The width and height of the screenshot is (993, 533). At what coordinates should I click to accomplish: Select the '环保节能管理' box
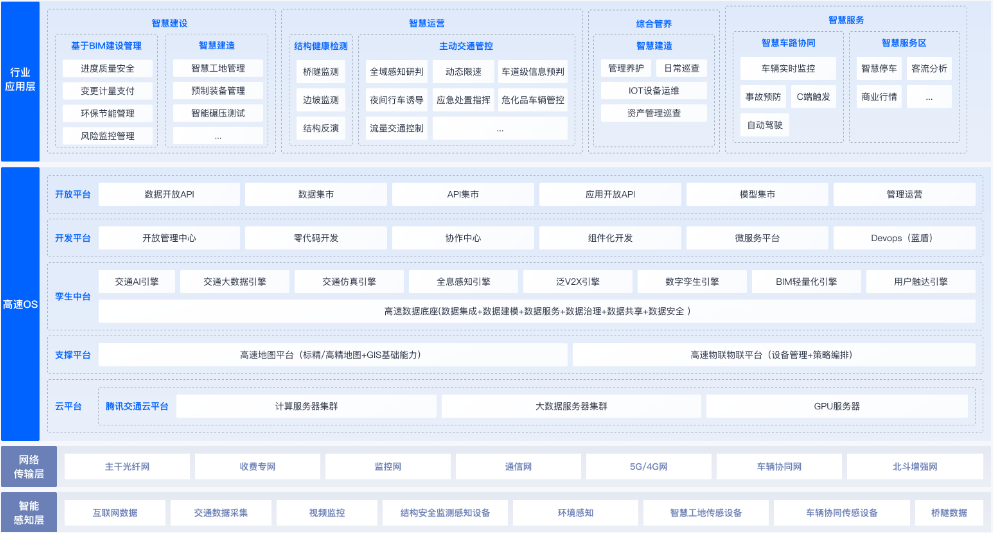click(x=107, y=113)
